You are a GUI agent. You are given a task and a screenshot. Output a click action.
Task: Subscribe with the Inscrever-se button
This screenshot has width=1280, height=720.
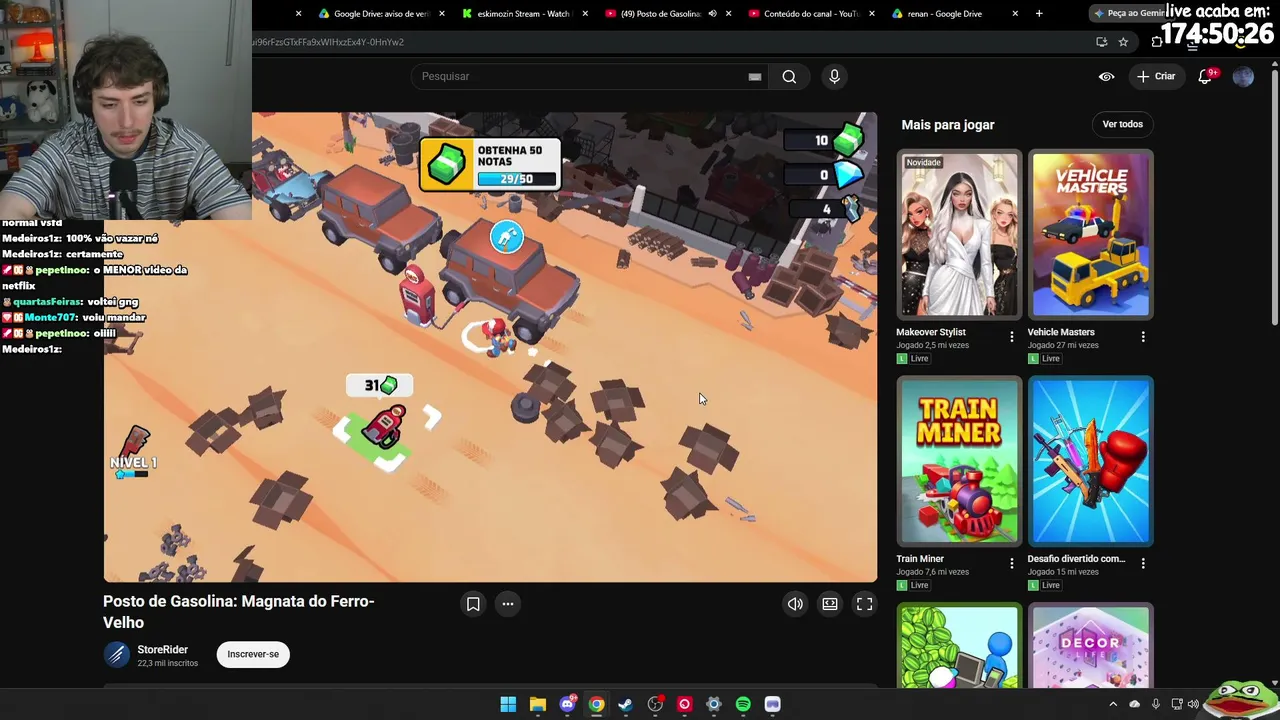(x=253, y=654)
